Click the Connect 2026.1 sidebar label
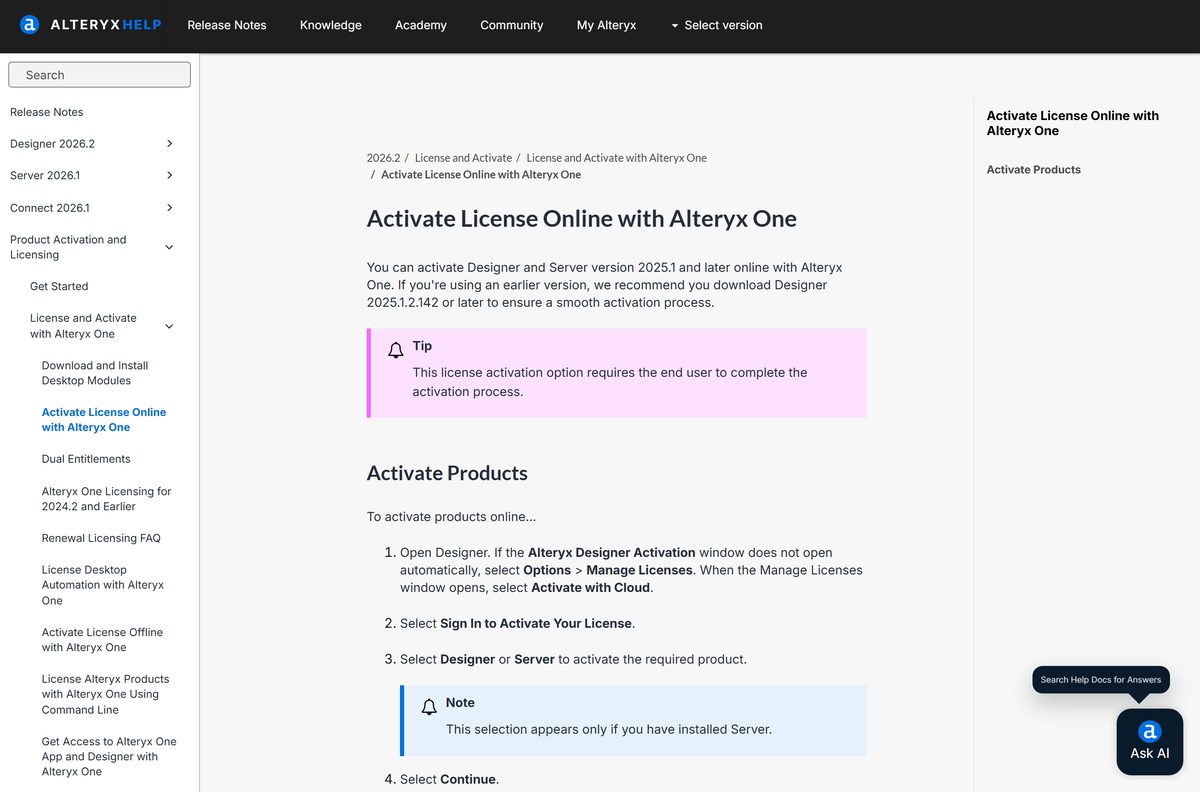Screen dimensions: 1200x792 pos(49,208)
